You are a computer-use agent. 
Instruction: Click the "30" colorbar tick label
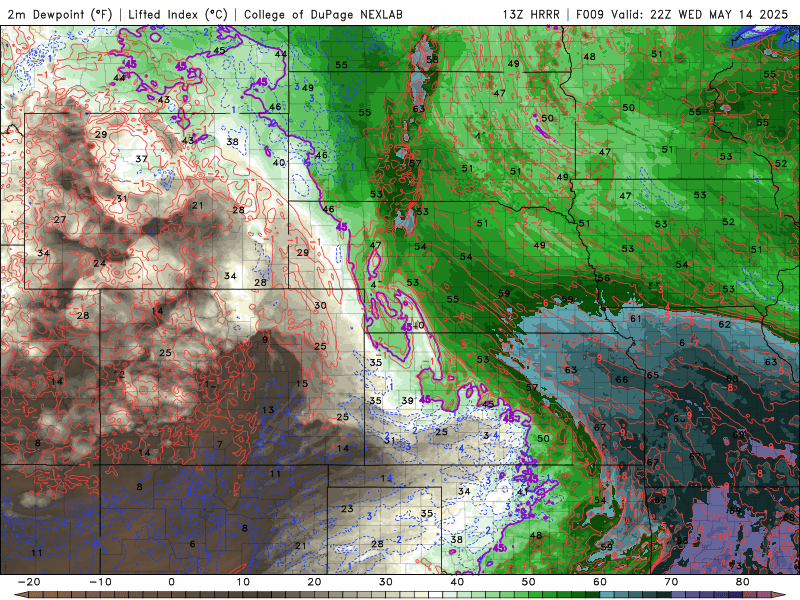click(x=386, y=582)
